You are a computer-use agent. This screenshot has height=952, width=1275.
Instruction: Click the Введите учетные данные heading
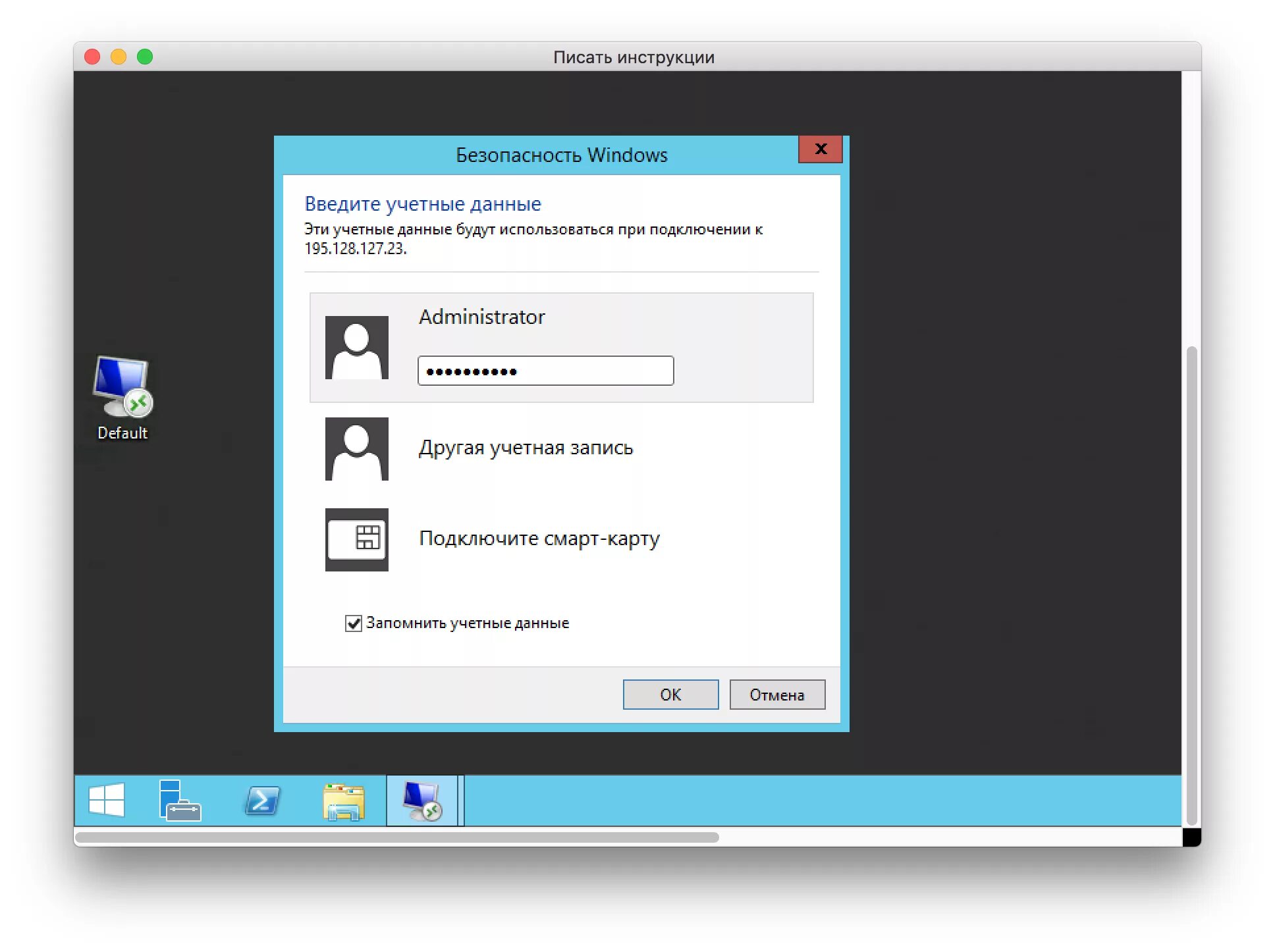click(423, 203)
